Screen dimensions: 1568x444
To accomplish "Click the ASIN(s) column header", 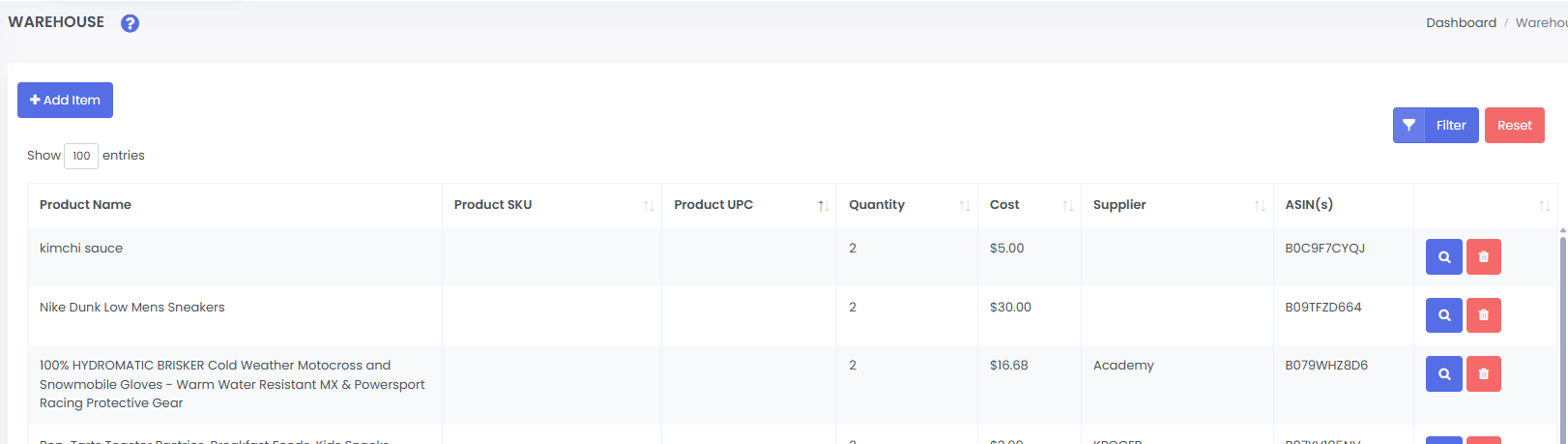I will [x=1343, y=205].
